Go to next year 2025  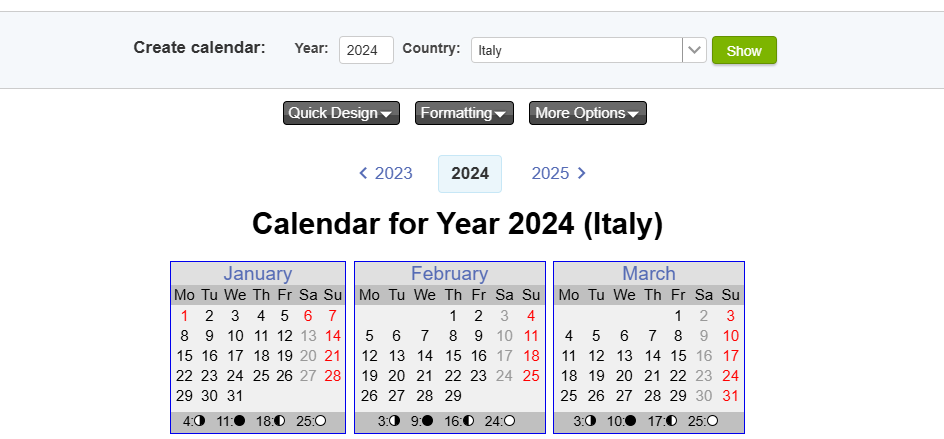click(x=559, y=173)
